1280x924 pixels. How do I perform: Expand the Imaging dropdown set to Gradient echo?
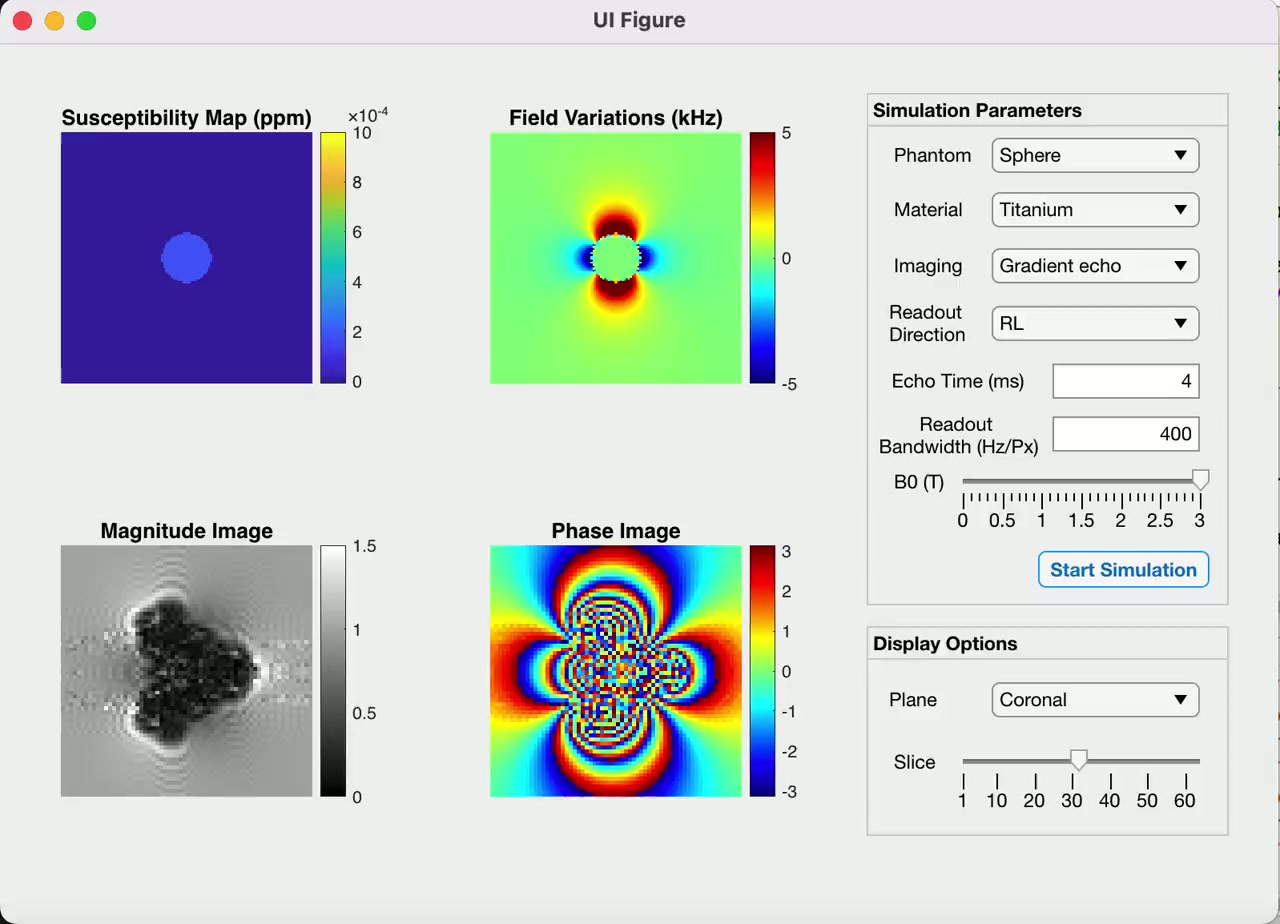pos(1095,266)
